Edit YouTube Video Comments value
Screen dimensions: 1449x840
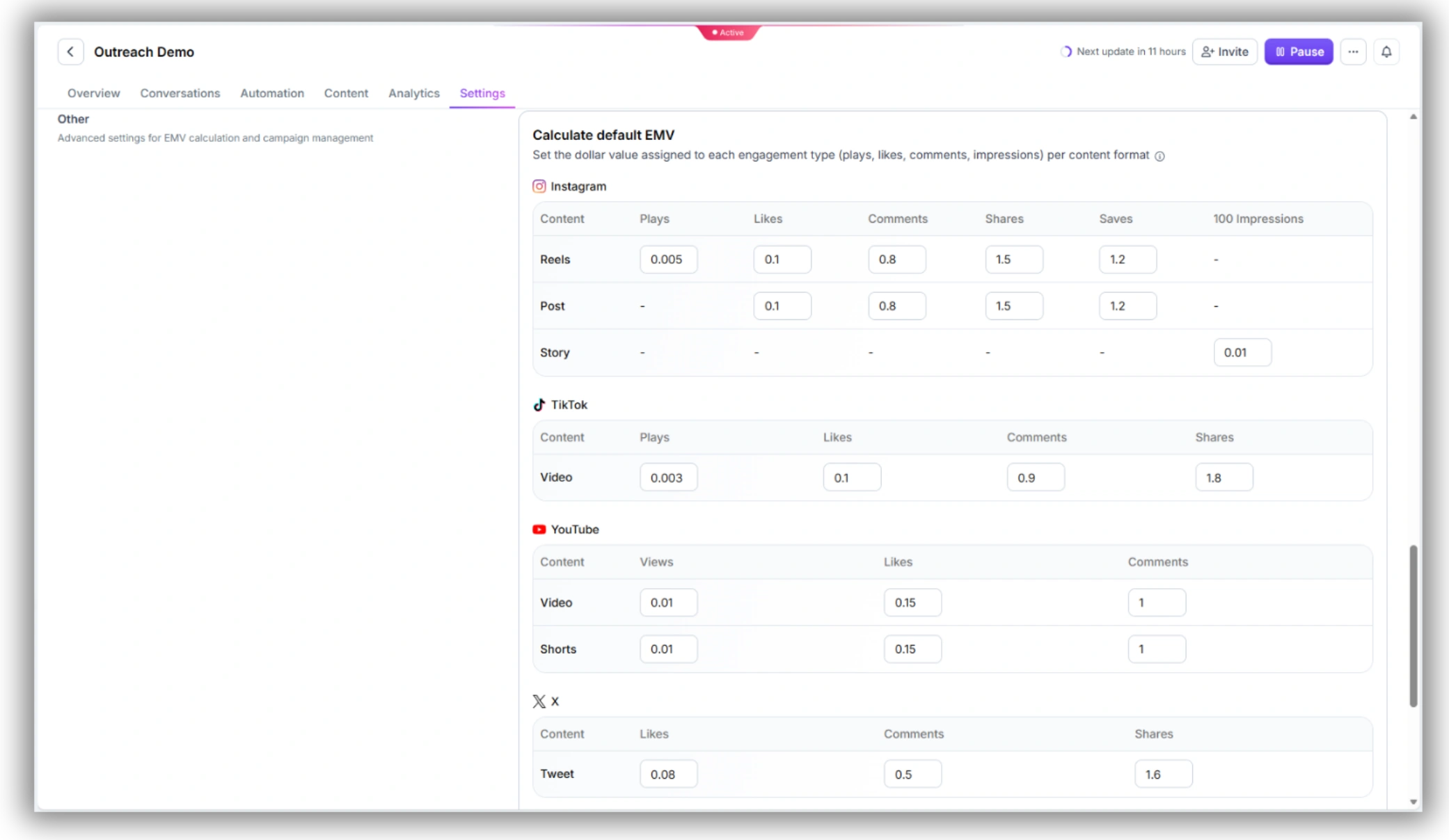(1157, 603)
